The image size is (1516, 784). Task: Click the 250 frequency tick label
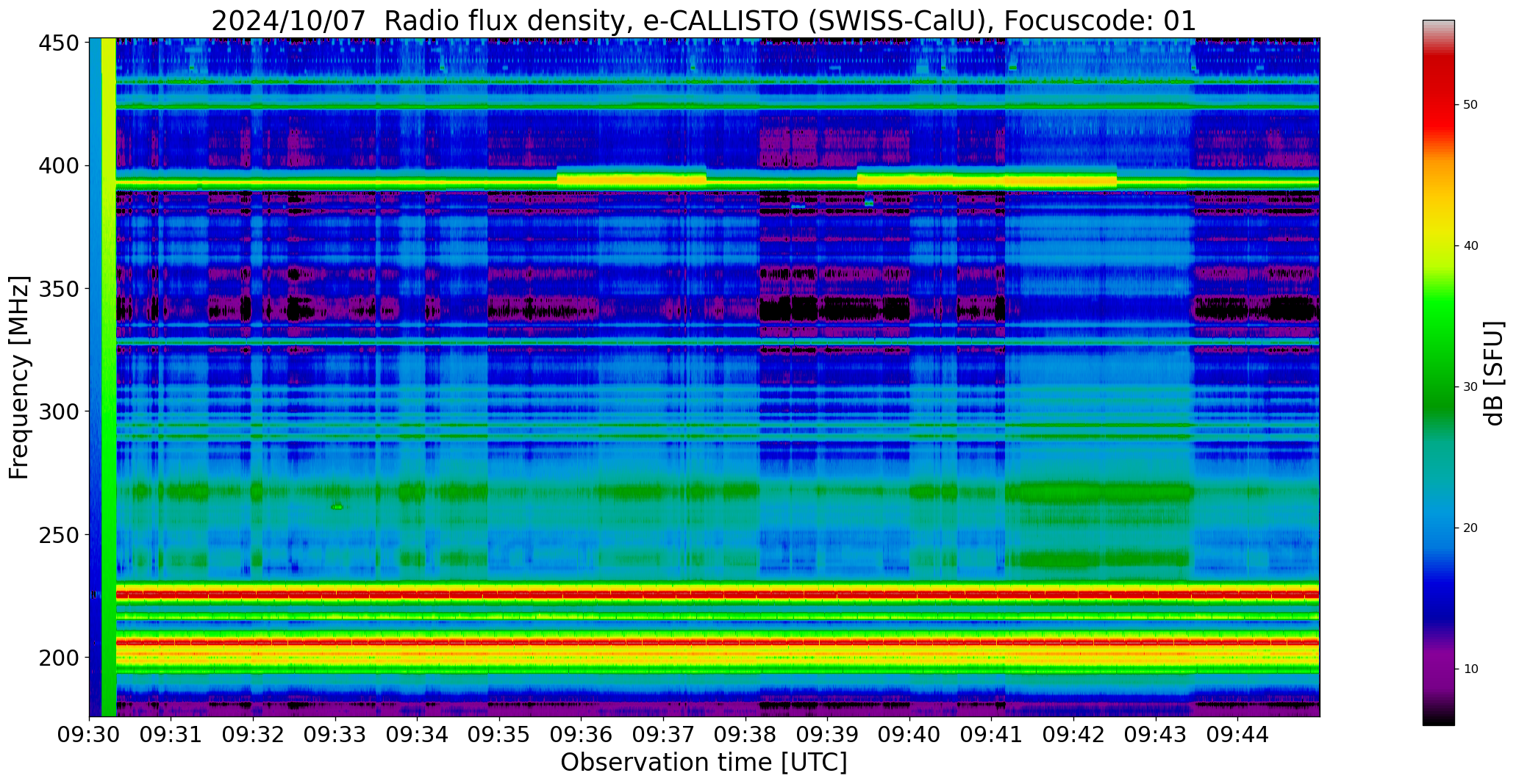[x=58, y=534]
